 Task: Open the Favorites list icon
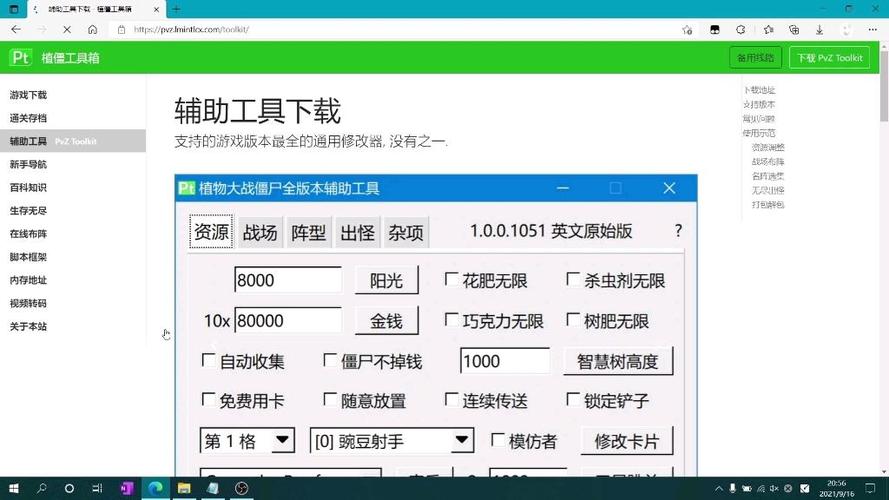[x=768, y=29]
